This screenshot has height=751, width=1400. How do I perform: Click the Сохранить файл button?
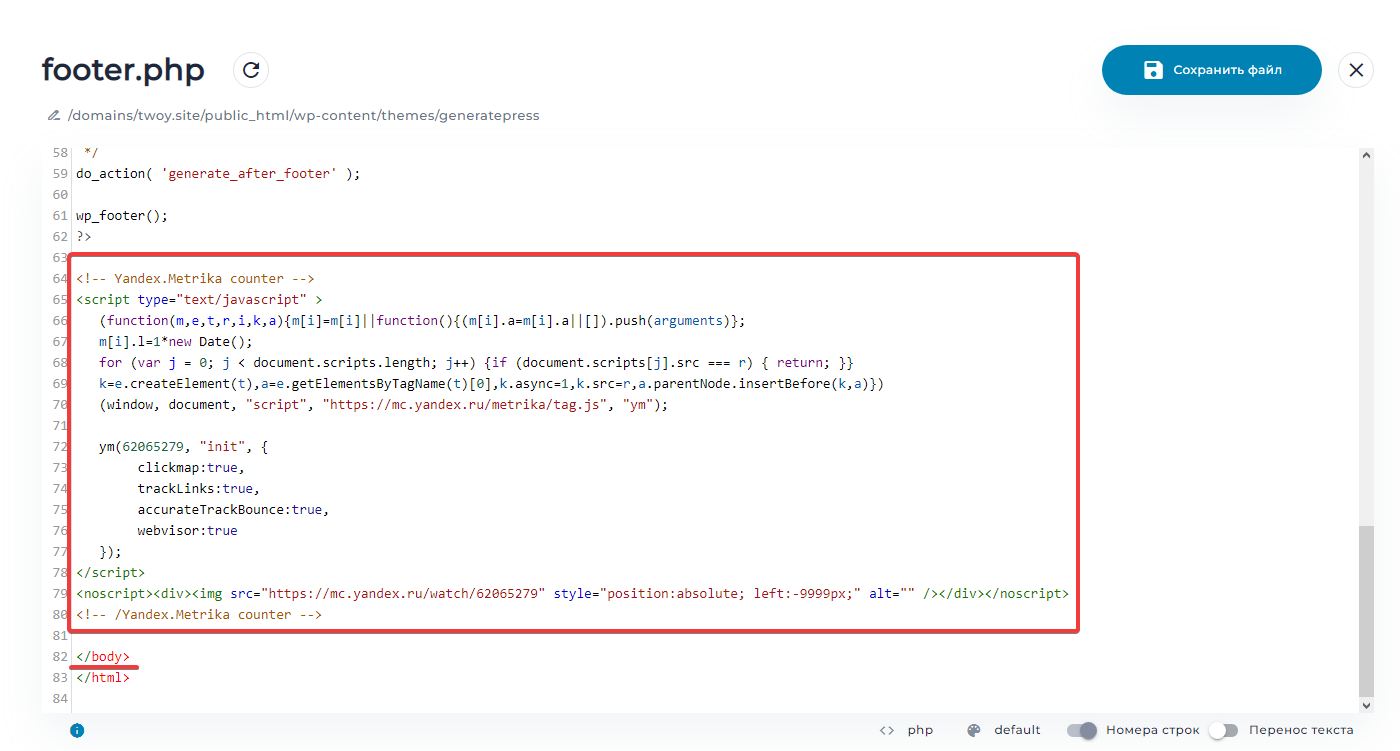1212,70
